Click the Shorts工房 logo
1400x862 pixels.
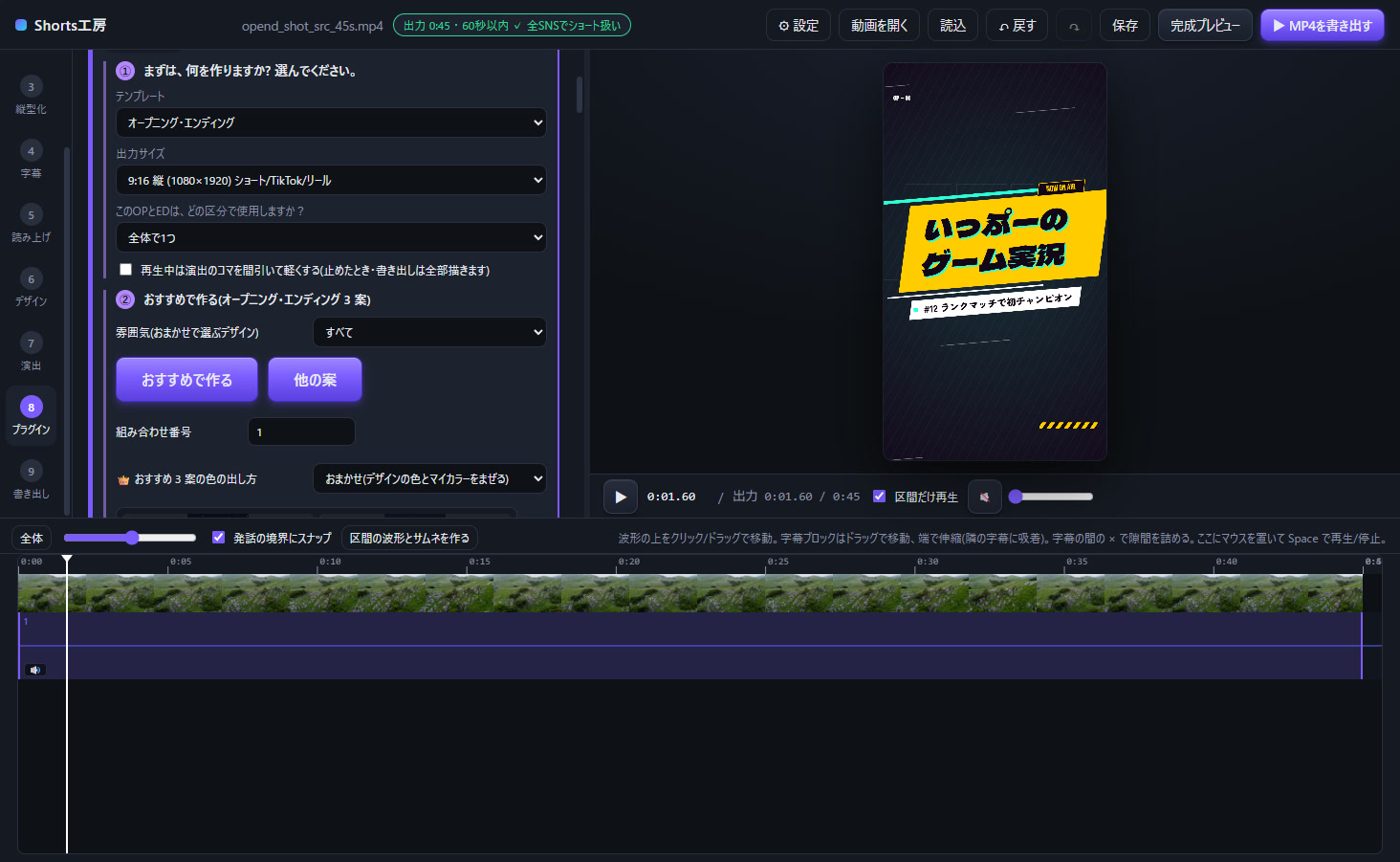pyautogui.click(x=61, y=26)
